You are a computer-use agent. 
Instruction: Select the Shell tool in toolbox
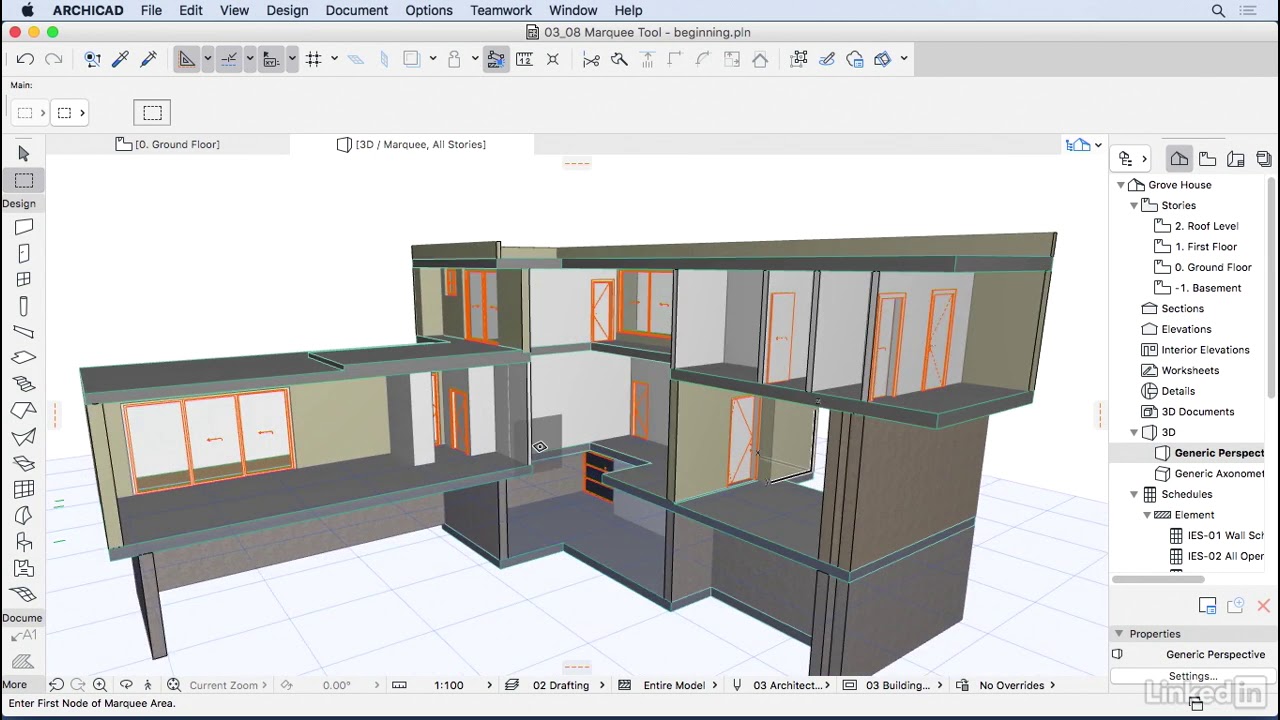pos(24,437)
